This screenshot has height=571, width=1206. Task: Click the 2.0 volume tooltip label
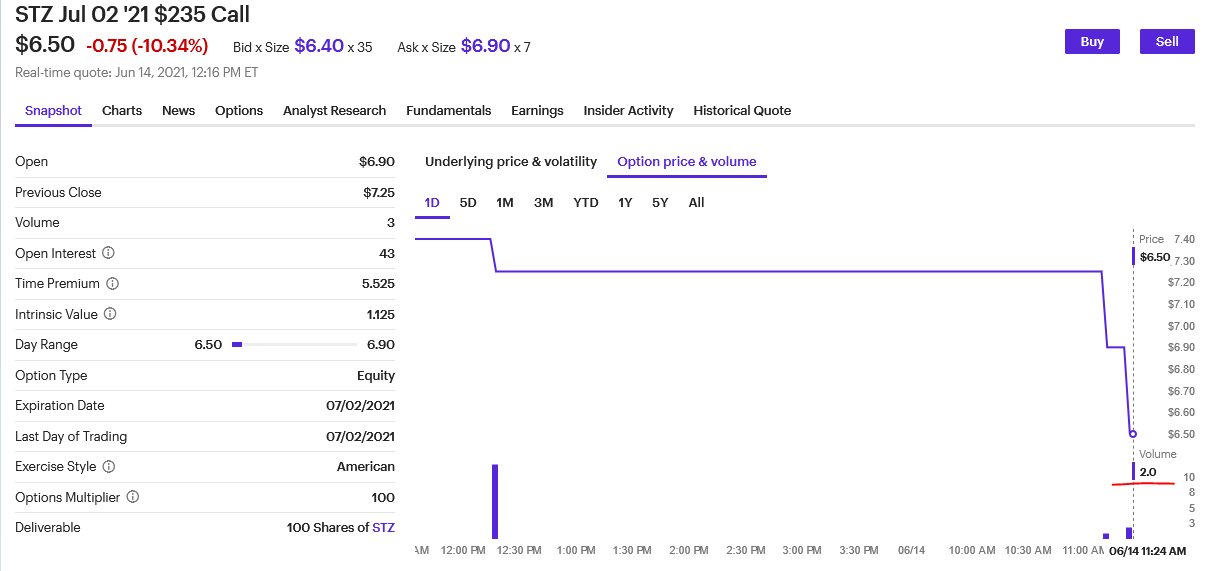point(1148,472)
